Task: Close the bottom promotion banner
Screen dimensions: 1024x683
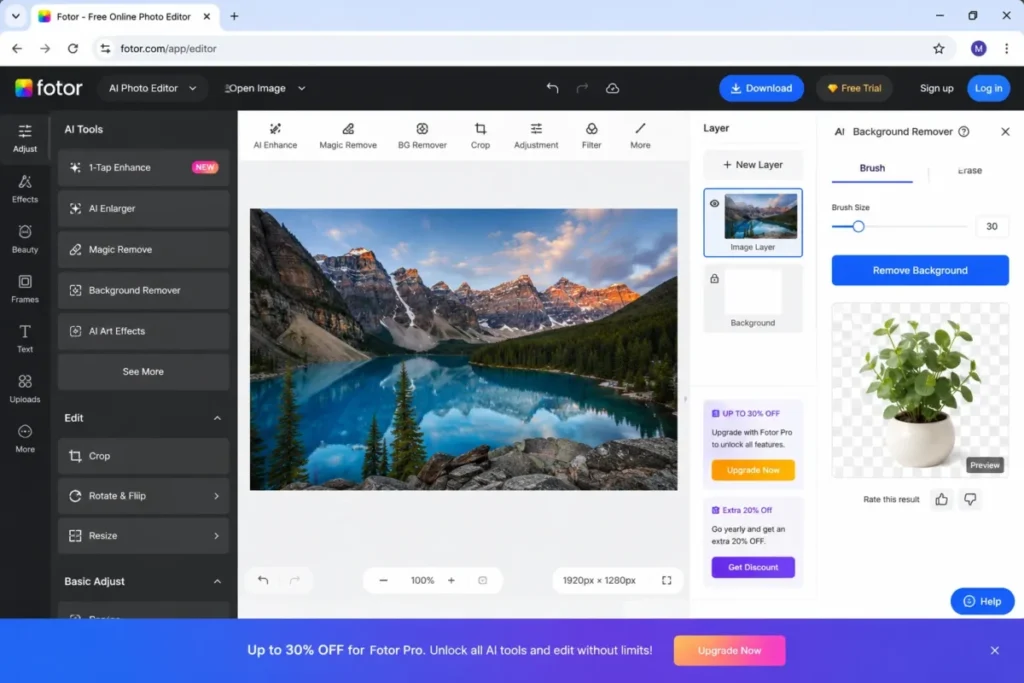Action: (x=995, y=650)
